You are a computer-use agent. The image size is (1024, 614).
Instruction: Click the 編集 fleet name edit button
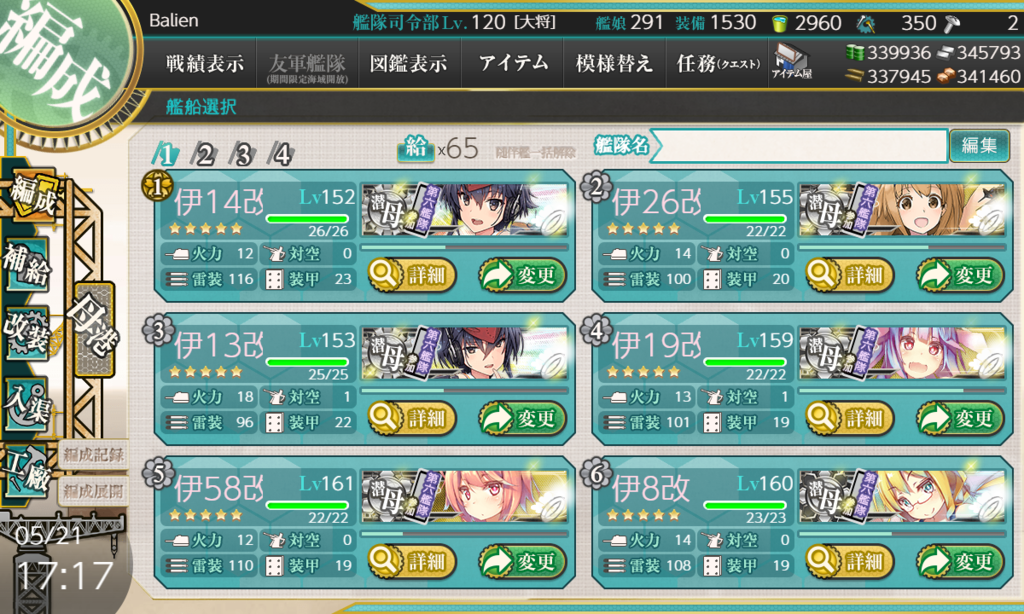(979, 145)
